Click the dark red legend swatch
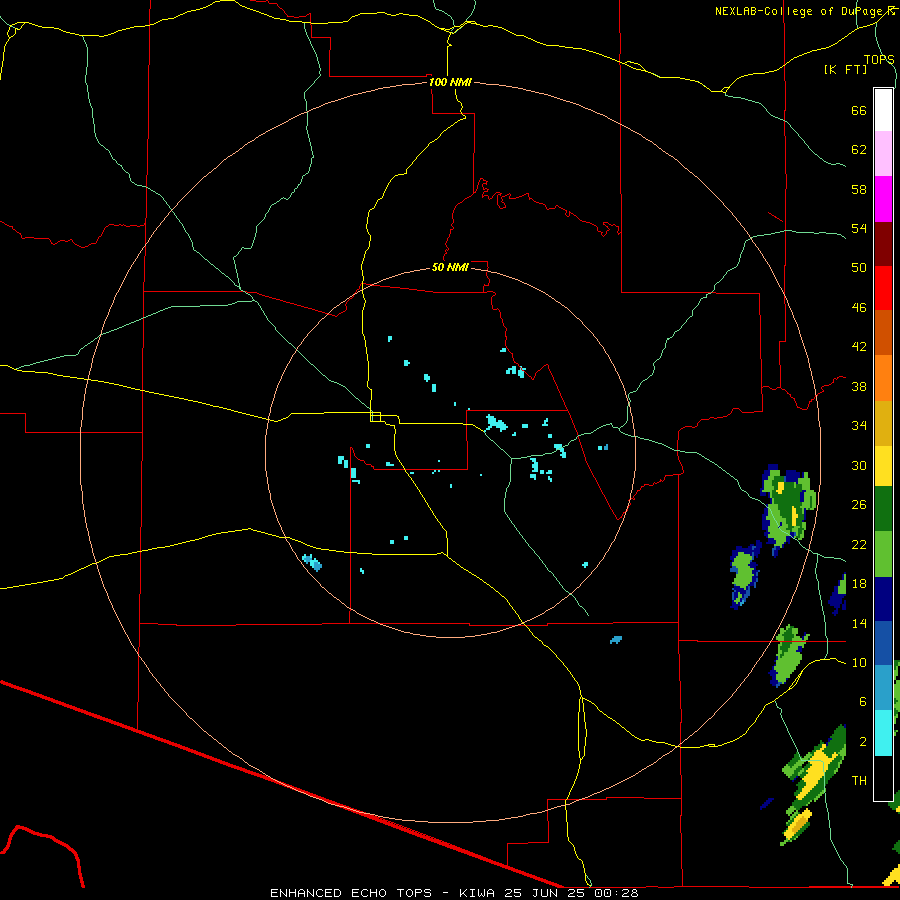The image size is (900, 900). 883,244
